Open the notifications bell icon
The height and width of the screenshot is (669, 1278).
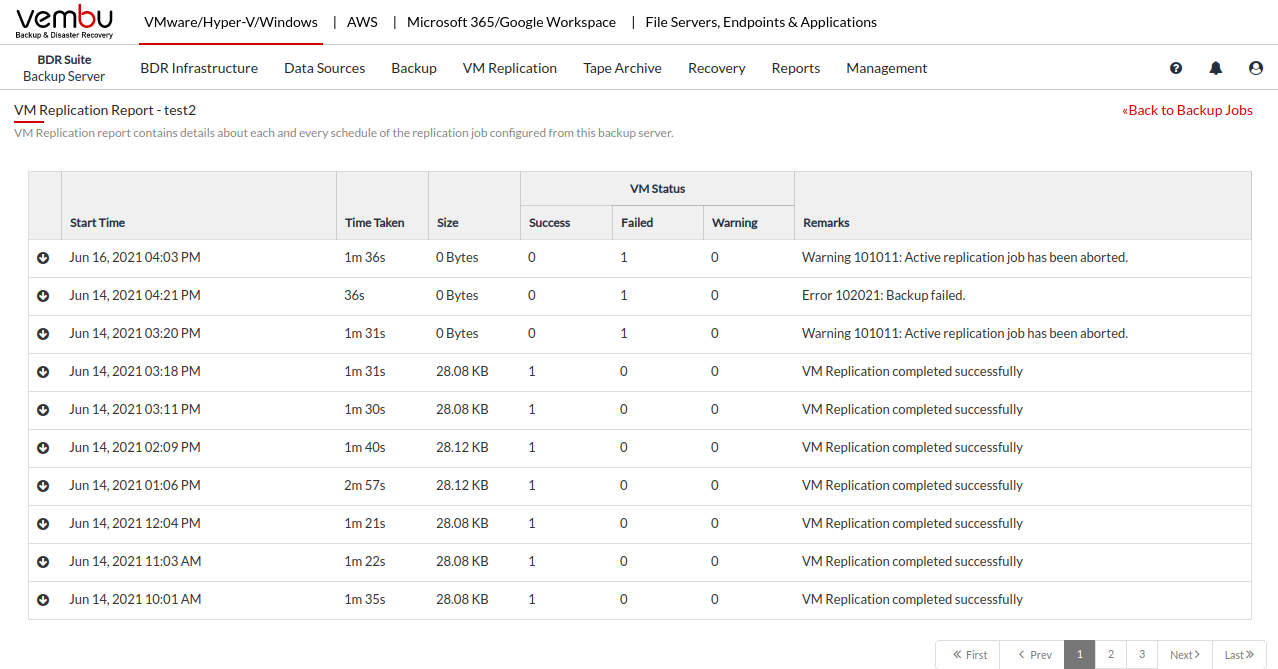click(x=1216, y=68)
